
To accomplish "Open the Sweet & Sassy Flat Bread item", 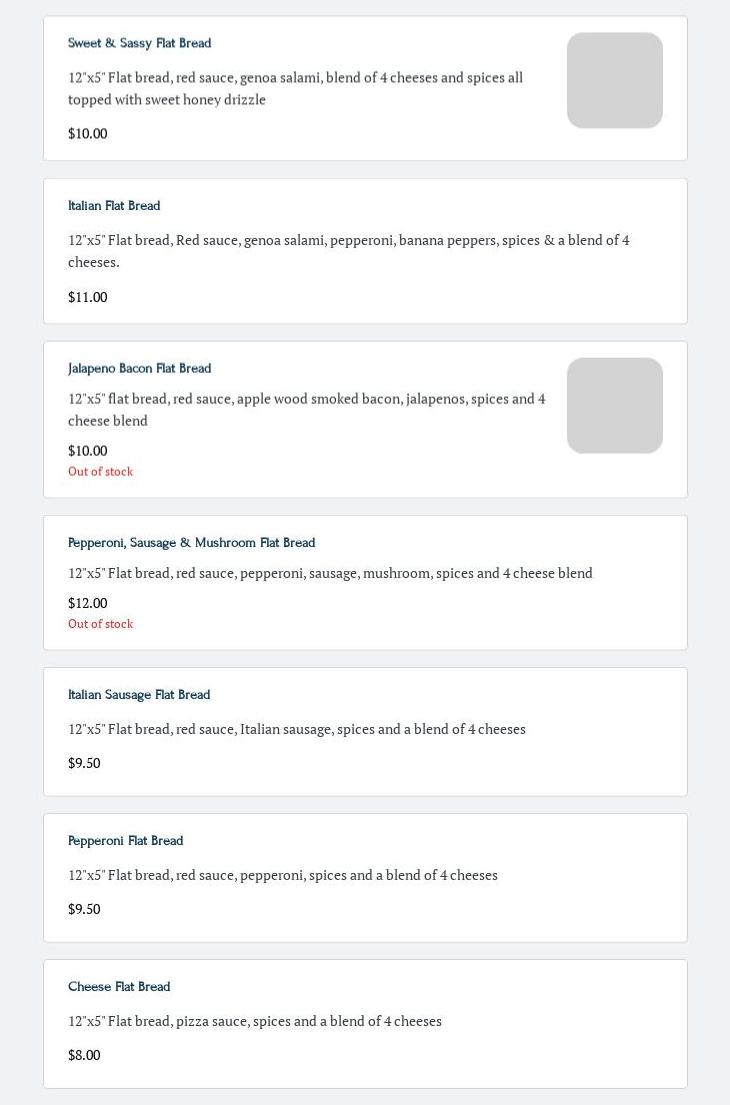I will (x=139, y=43).
